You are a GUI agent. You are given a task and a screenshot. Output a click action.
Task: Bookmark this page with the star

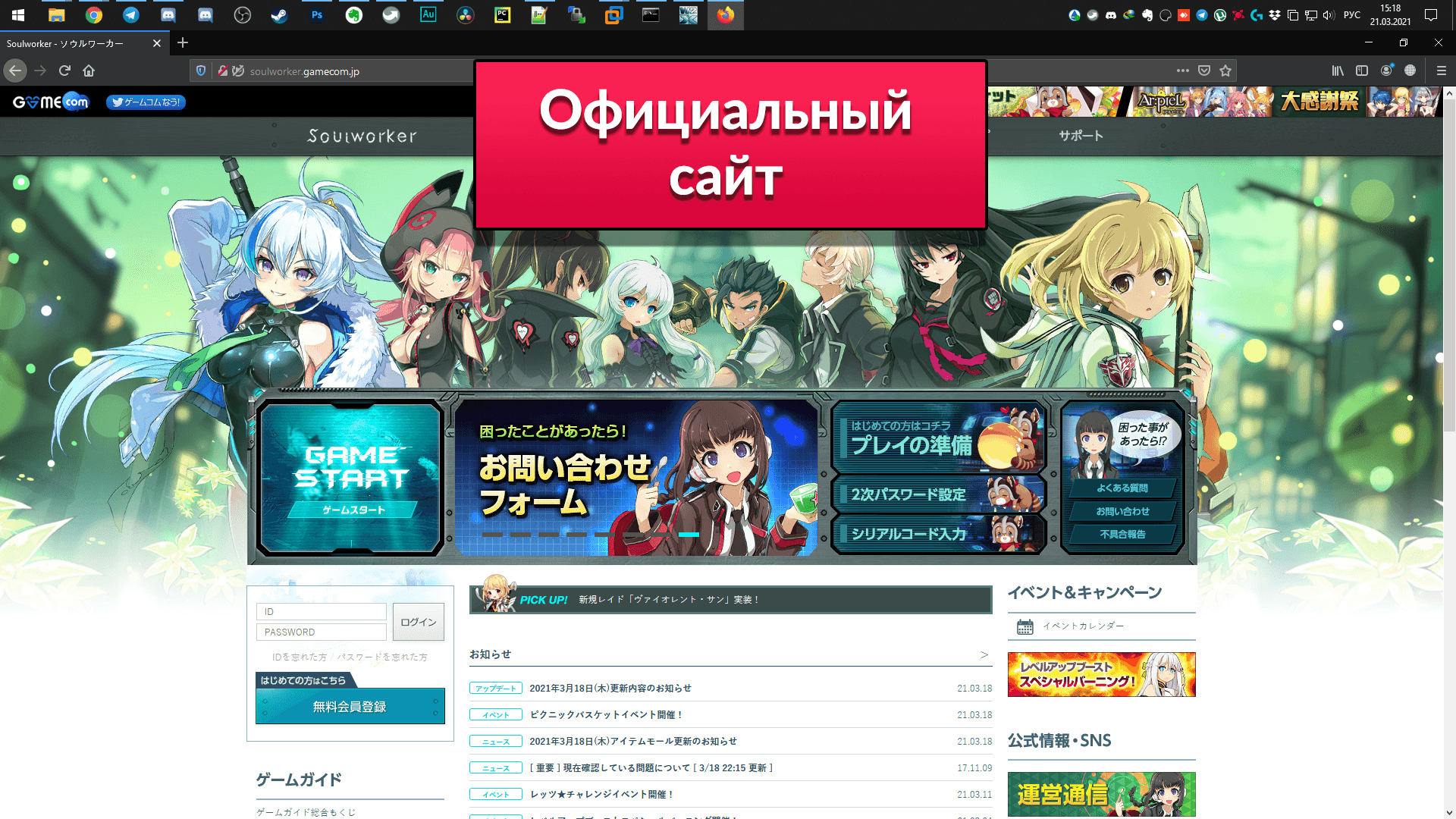(1225, 71)
